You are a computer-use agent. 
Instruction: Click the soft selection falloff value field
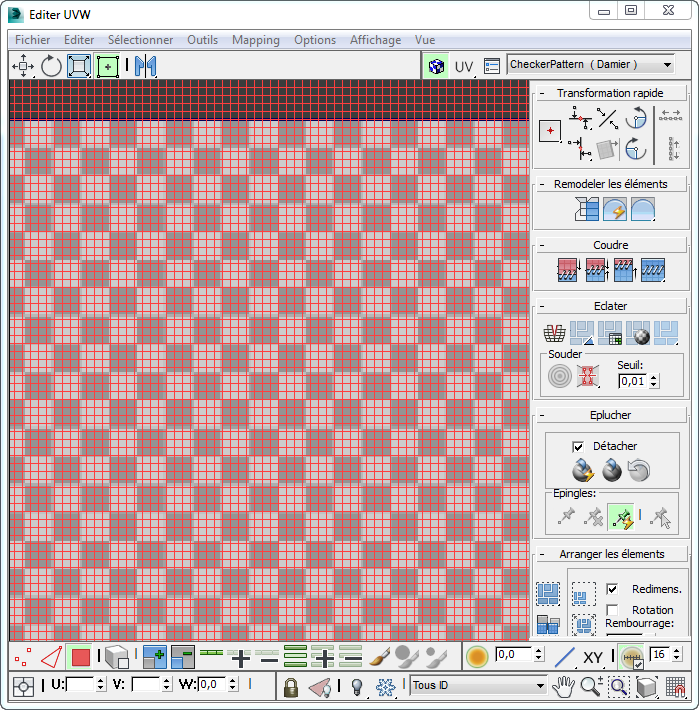click(513, 654)
